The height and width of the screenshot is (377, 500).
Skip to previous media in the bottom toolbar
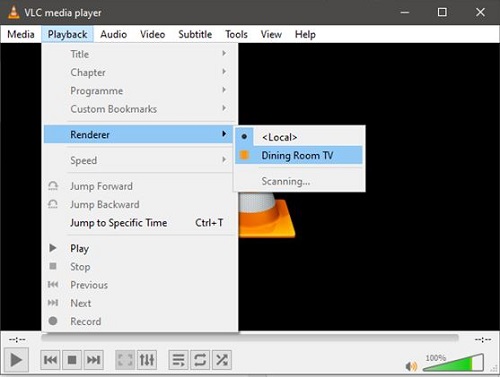coord(50,360)
